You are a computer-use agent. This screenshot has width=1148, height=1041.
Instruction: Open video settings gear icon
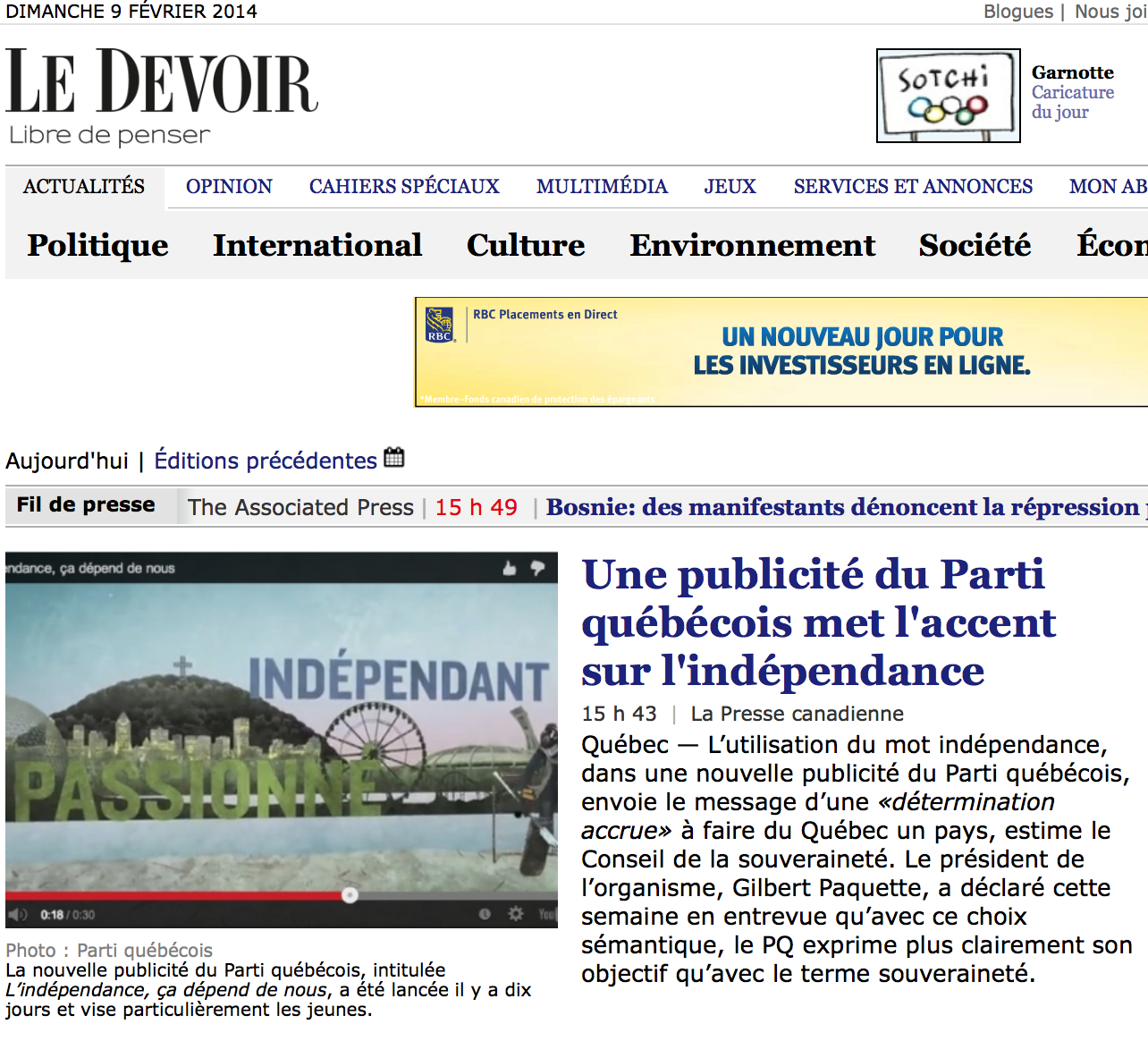[516, 914]
